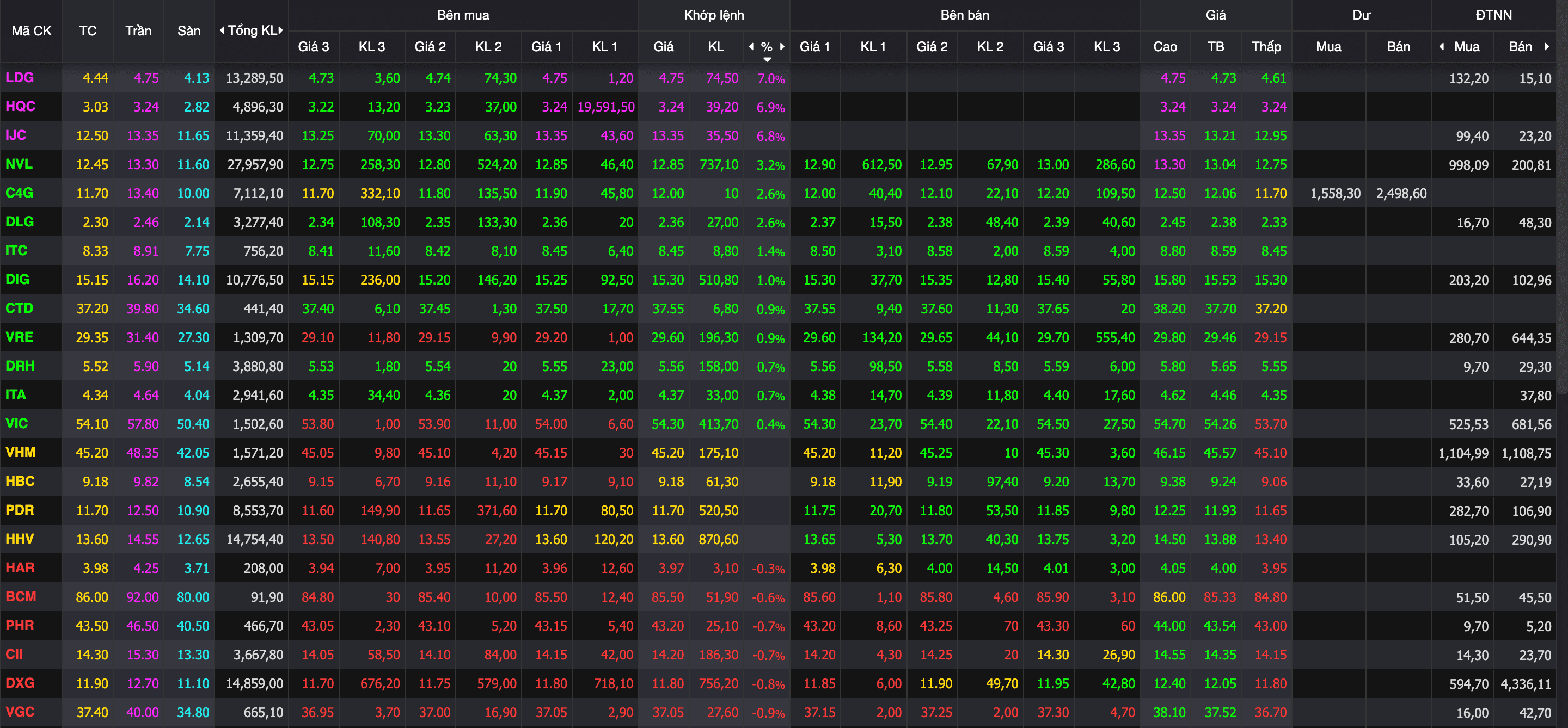Click C4G surplus sell 2,498,60

pos(1401,193)
